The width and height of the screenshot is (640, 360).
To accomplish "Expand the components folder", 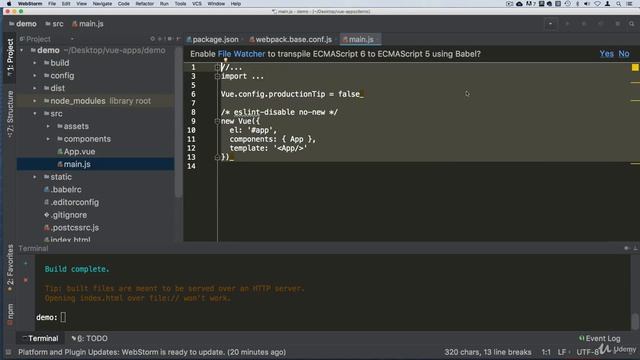I will pos(48,139).
